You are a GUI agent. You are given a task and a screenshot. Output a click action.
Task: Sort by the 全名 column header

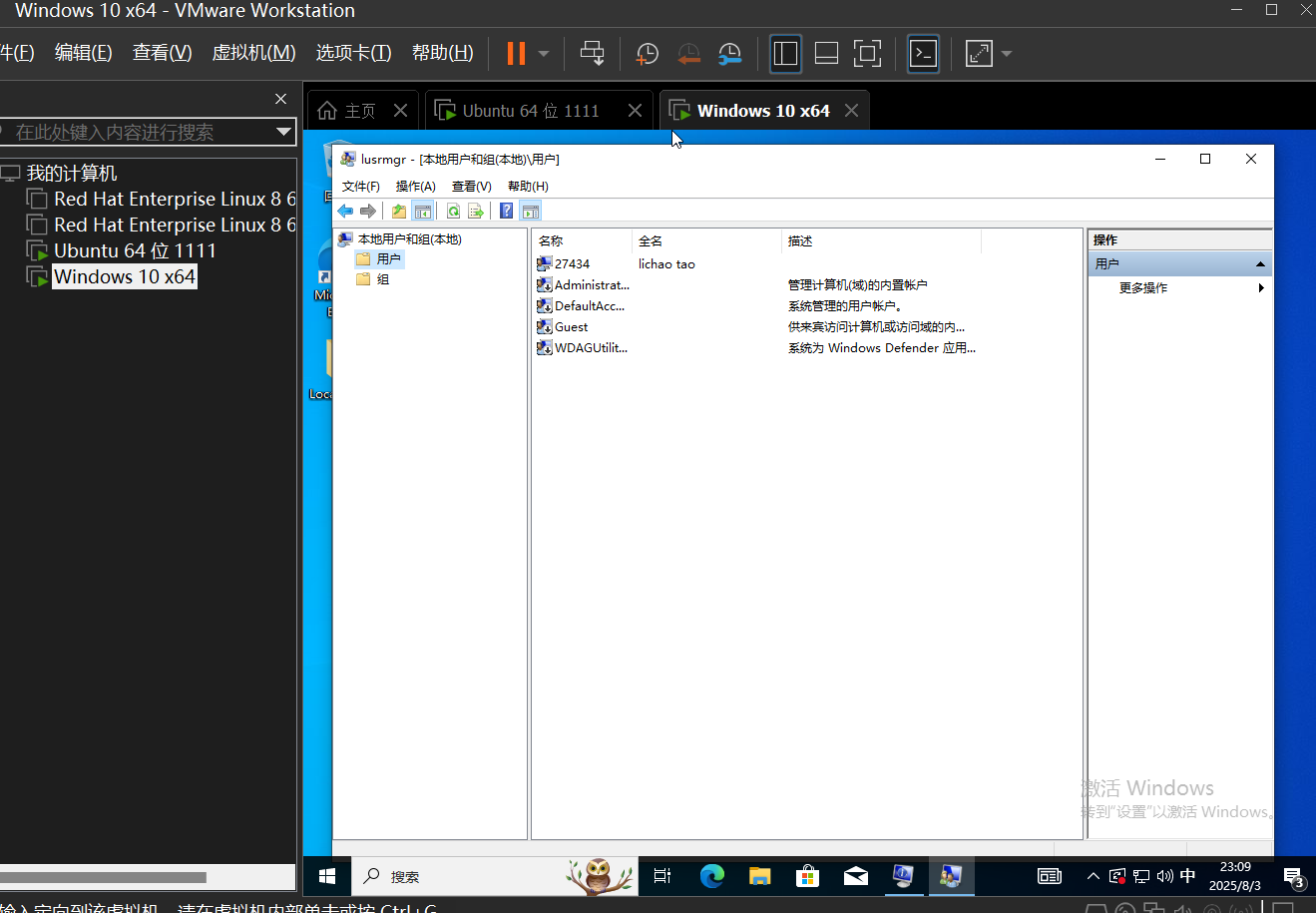[706, 241]
